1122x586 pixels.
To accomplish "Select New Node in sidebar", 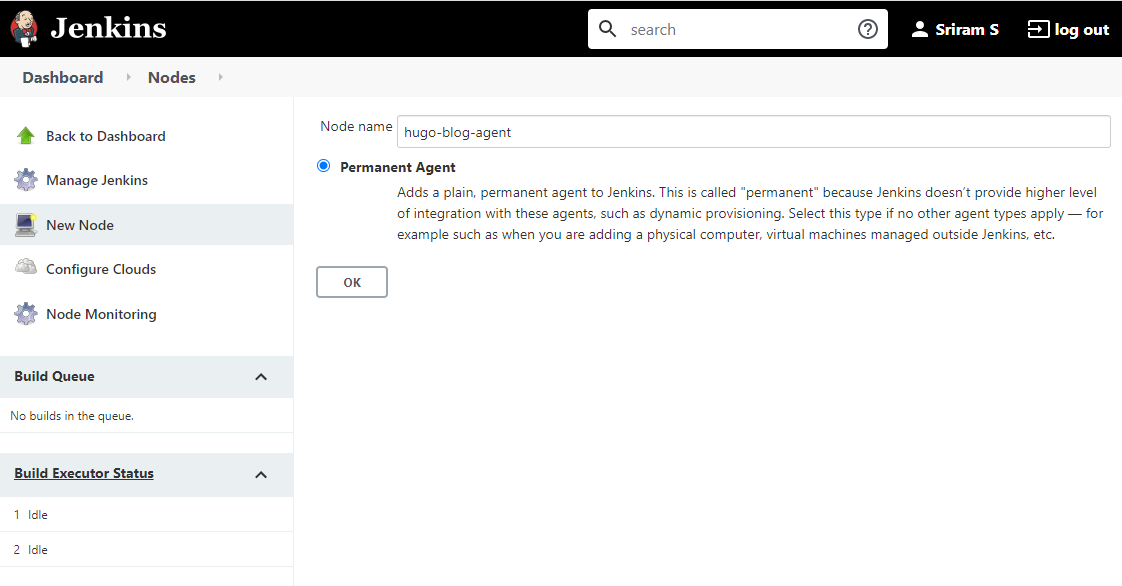I will tap(80, 225).
